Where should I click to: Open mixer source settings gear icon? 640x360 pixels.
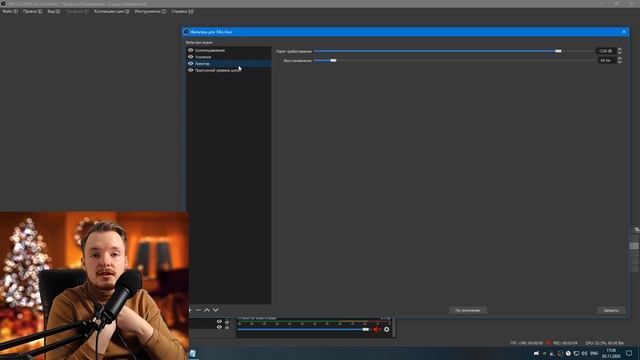click(x=387, y=329)
